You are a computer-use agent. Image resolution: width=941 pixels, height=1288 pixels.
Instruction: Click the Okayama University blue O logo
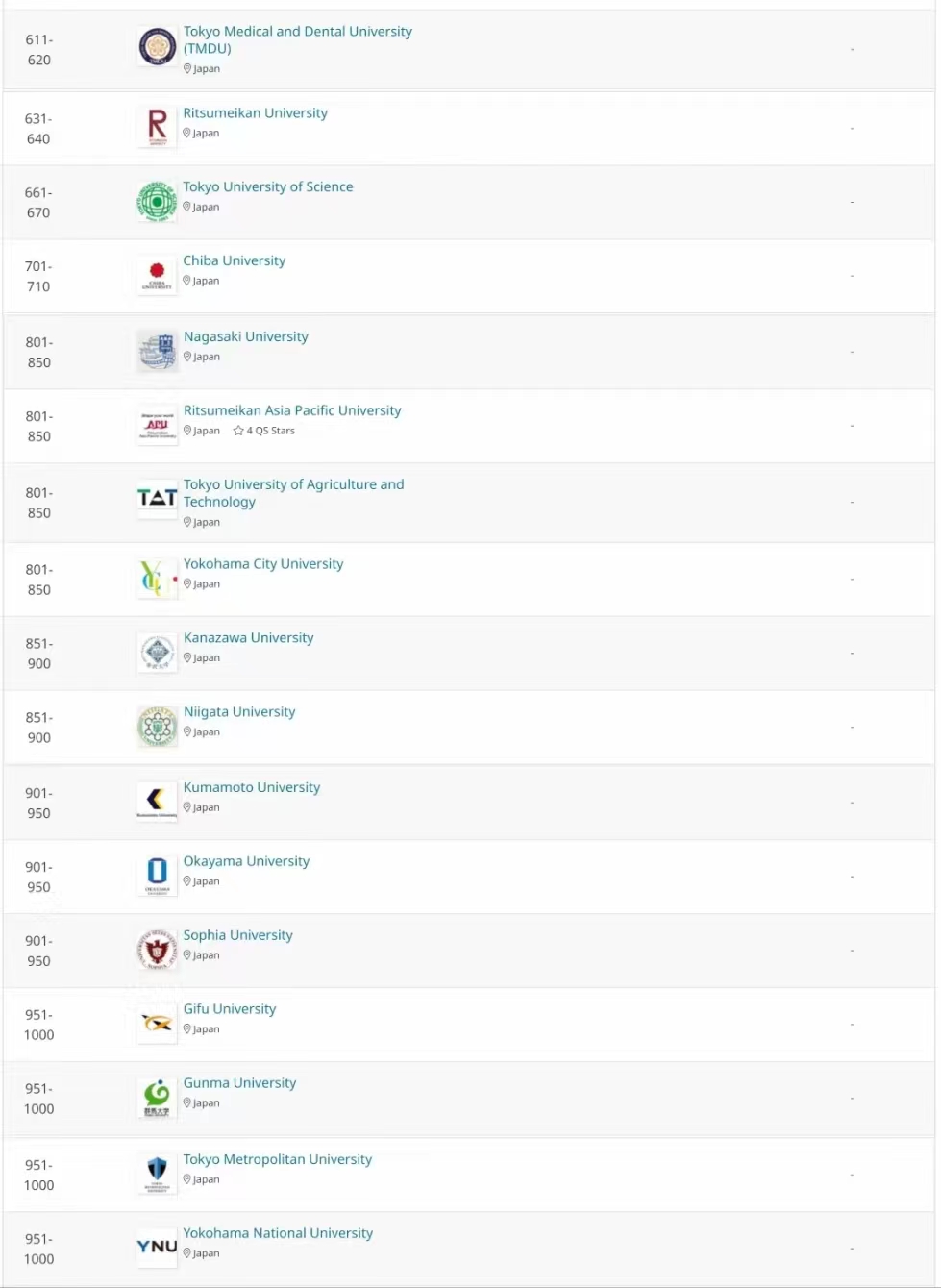157,876
